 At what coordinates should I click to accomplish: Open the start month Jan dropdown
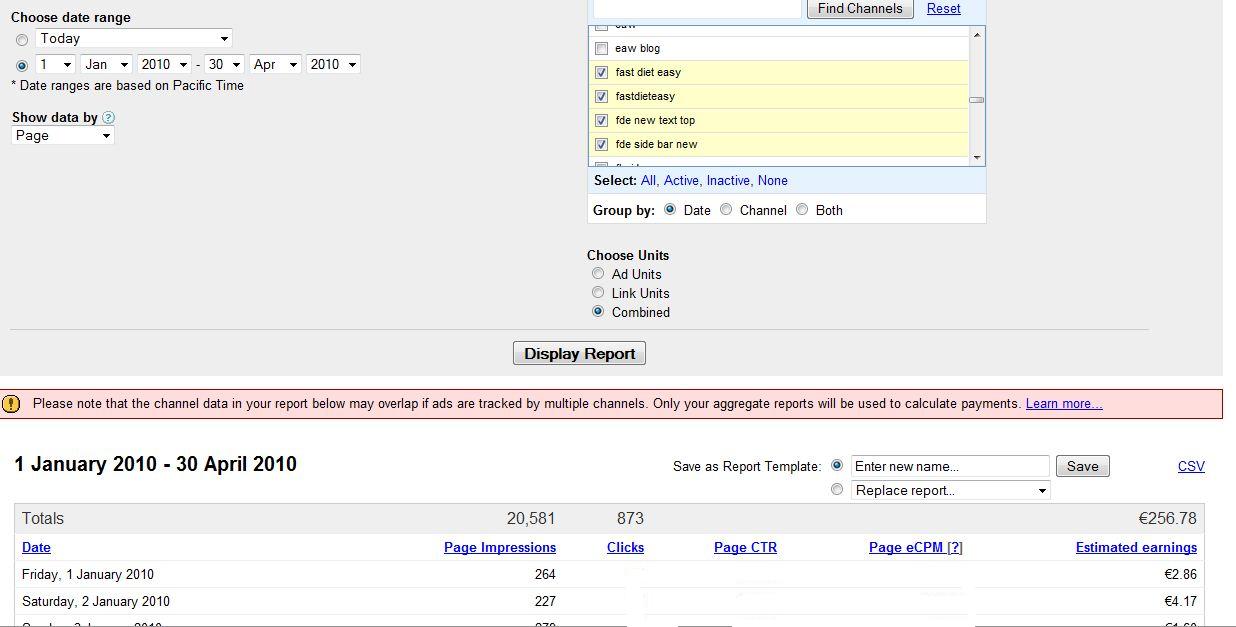pyautogui.click(x=107, y=64)
